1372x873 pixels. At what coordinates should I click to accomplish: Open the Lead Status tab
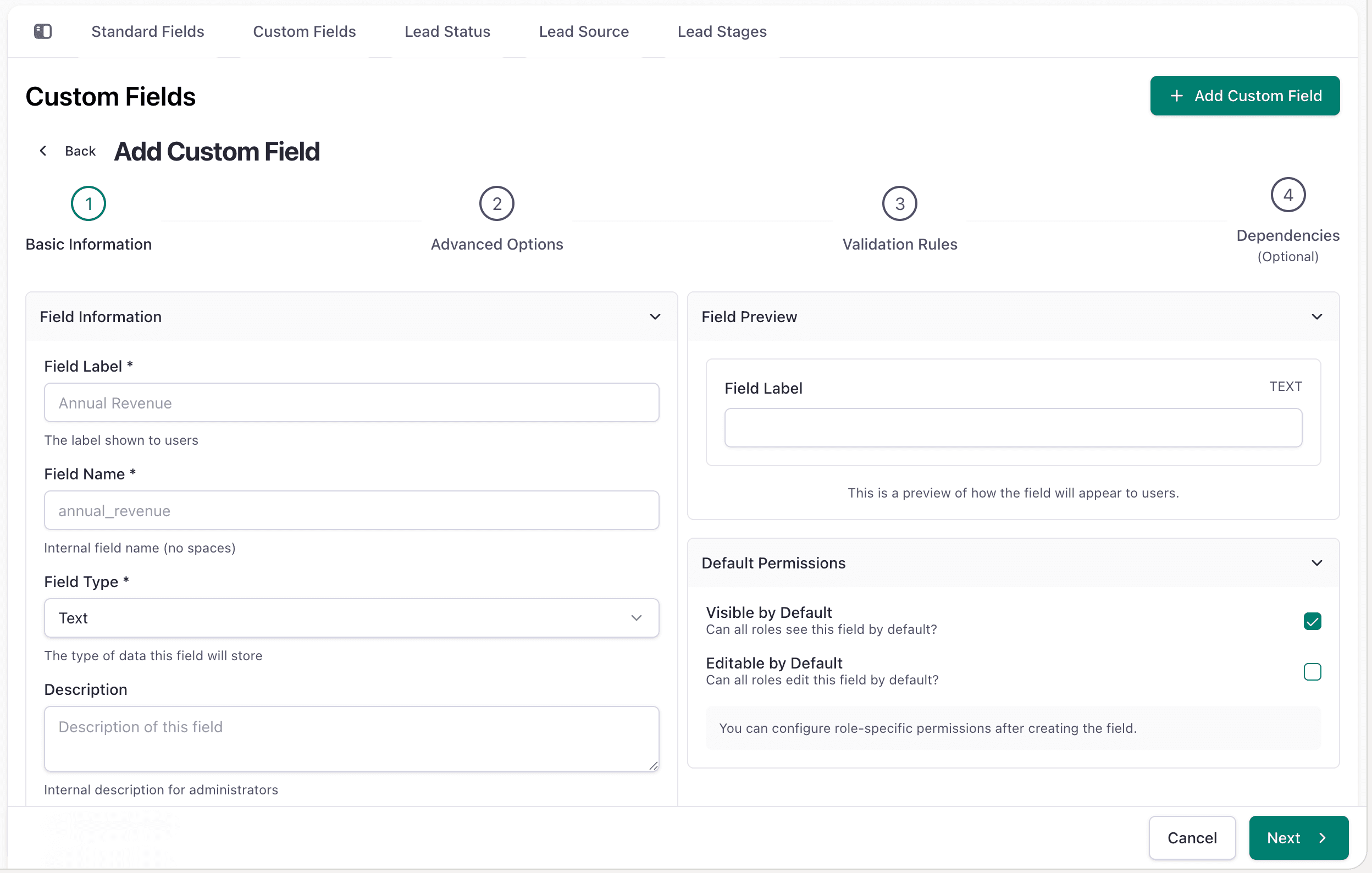[447, 31]
